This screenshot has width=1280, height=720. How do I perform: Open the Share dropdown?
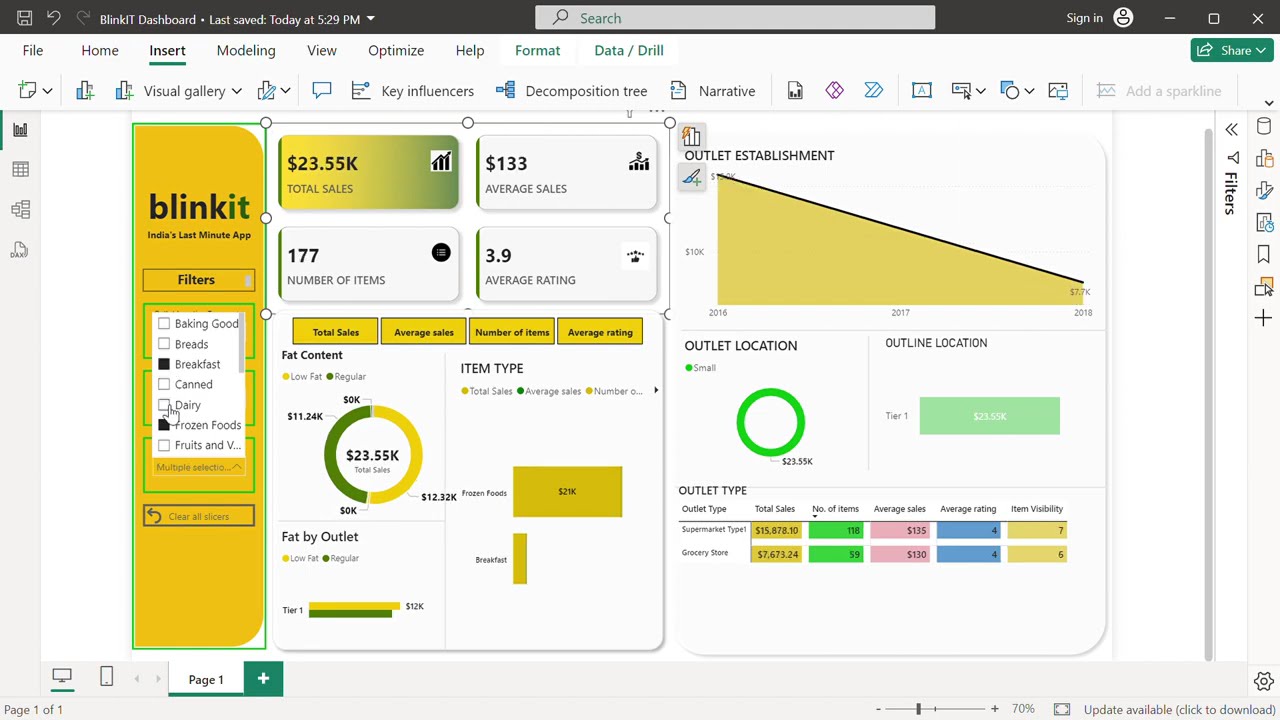[1260, 50]
